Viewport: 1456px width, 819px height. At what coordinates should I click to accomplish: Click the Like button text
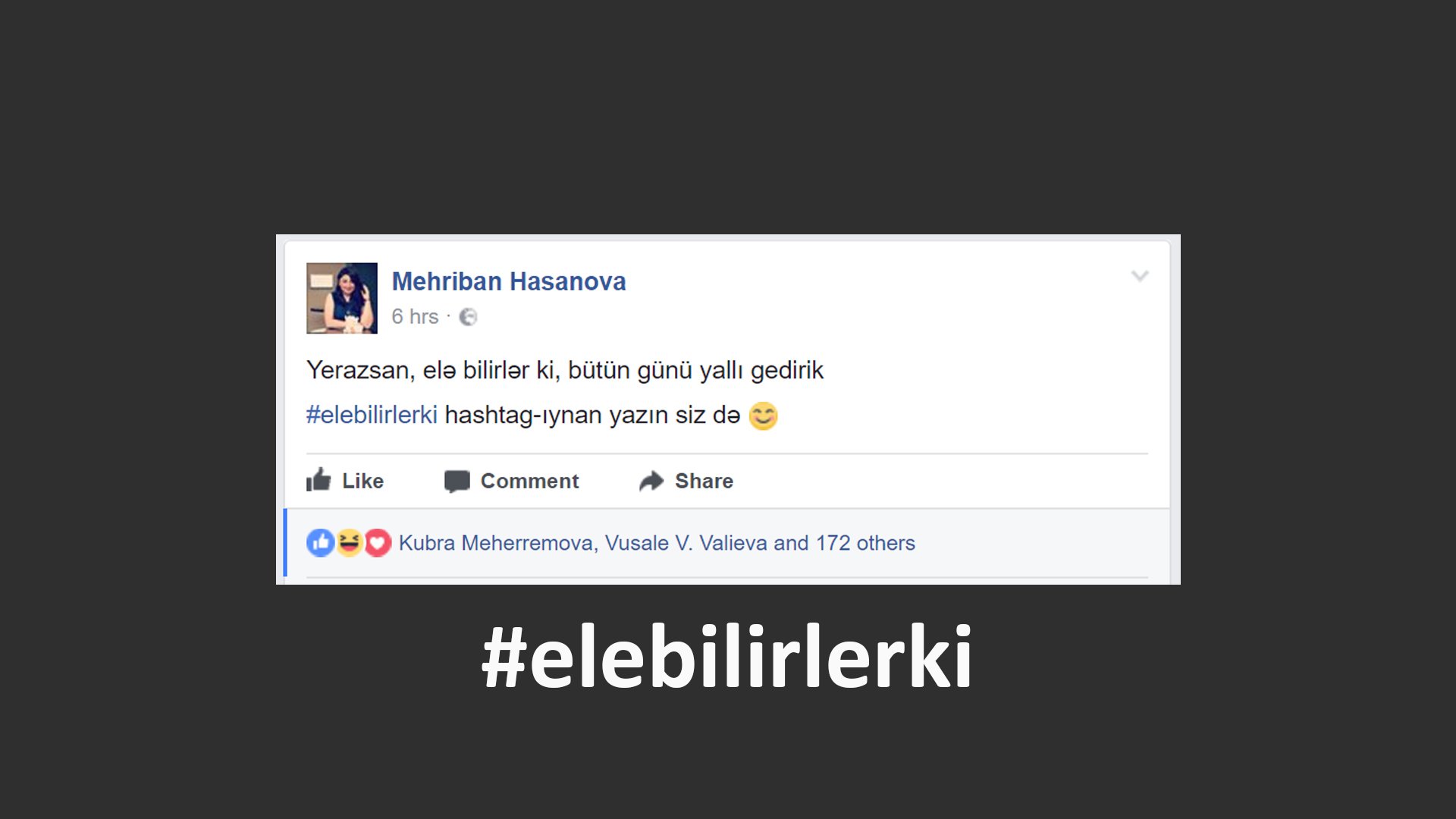(363, 481)
